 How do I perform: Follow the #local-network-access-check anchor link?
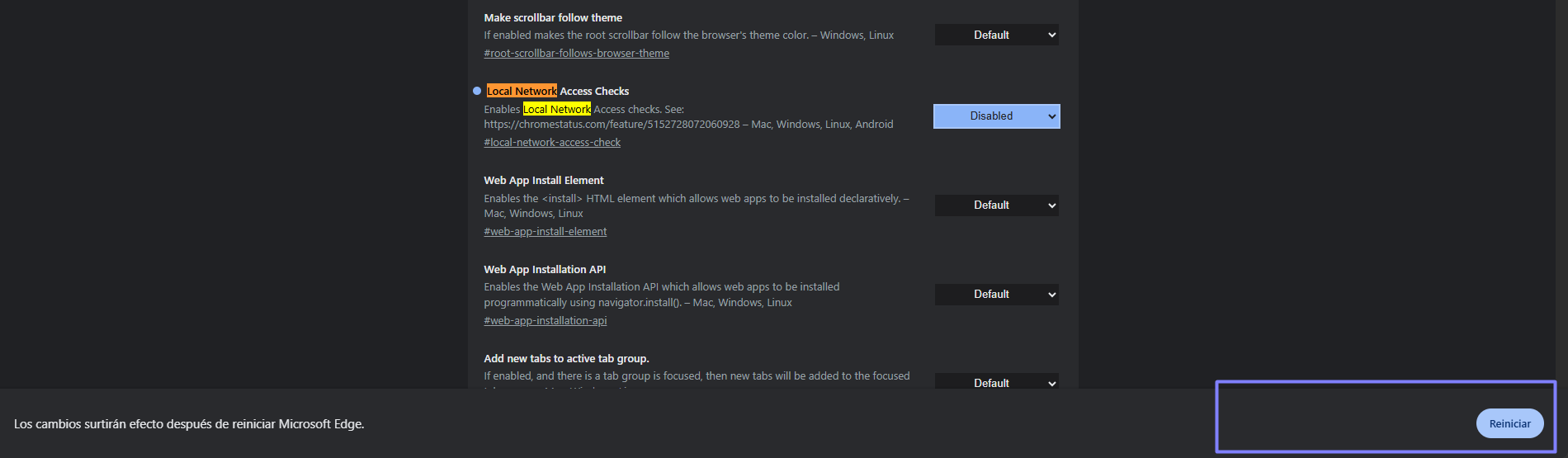tap(552, 143)
